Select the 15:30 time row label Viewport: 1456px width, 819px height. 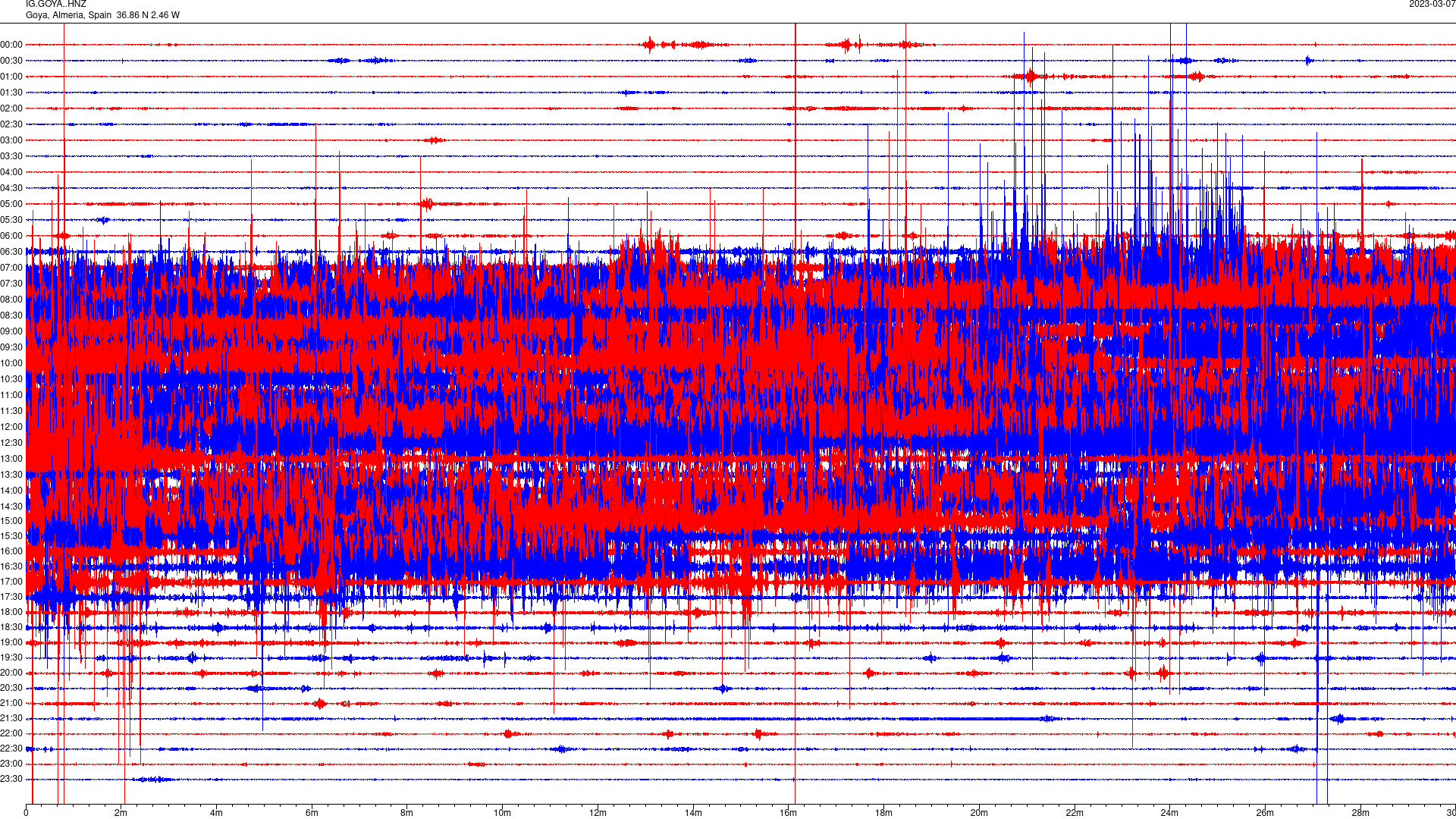pyautogui.click(x=11, y=536)
